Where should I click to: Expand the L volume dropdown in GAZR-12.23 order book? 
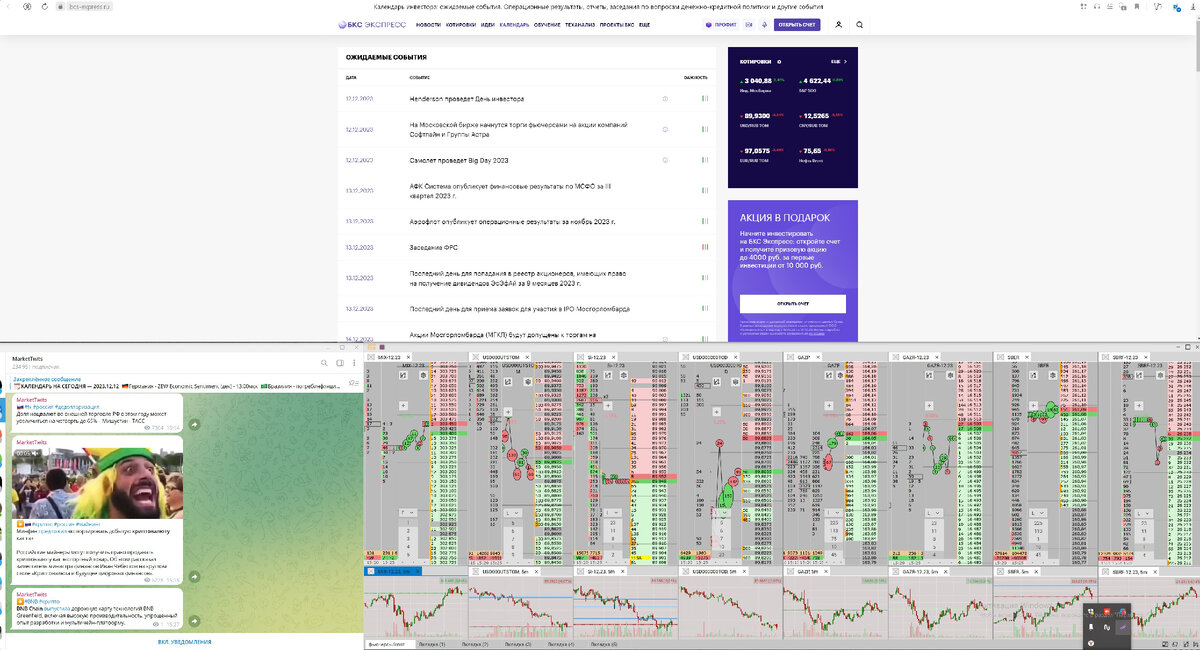pyautogui.click(x=934, y=513)
